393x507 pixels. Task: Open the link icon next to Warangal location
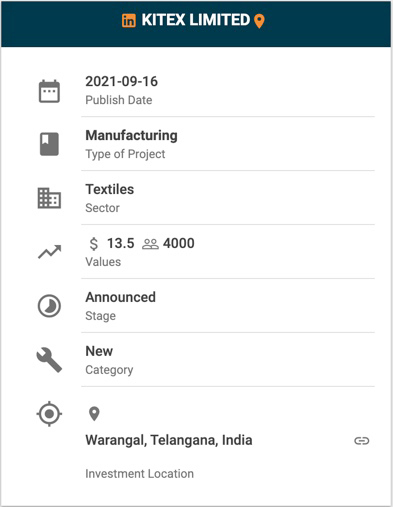tap(362, 441)
